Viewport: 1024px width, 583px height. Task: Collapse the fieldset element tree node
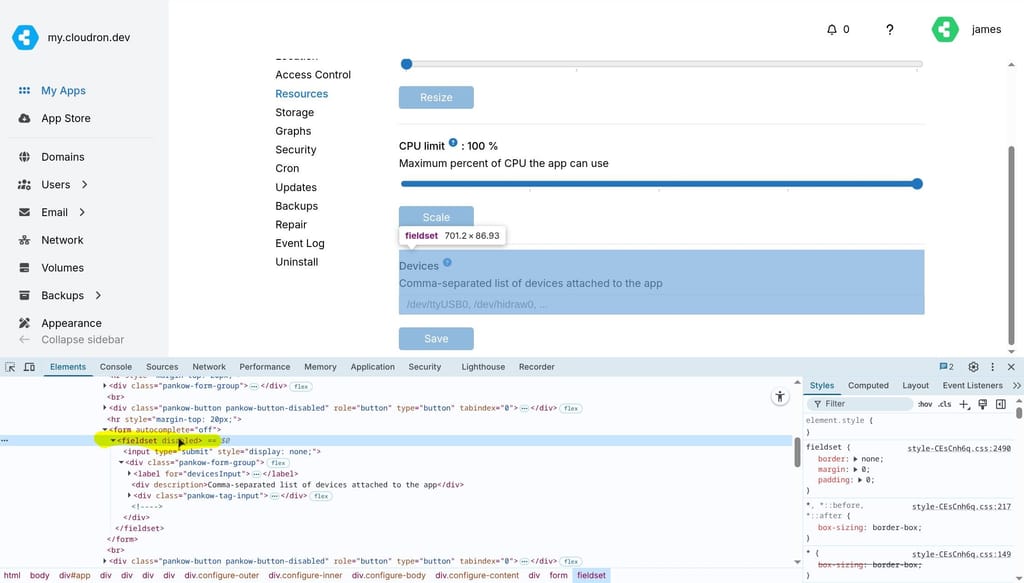[113, 441]
